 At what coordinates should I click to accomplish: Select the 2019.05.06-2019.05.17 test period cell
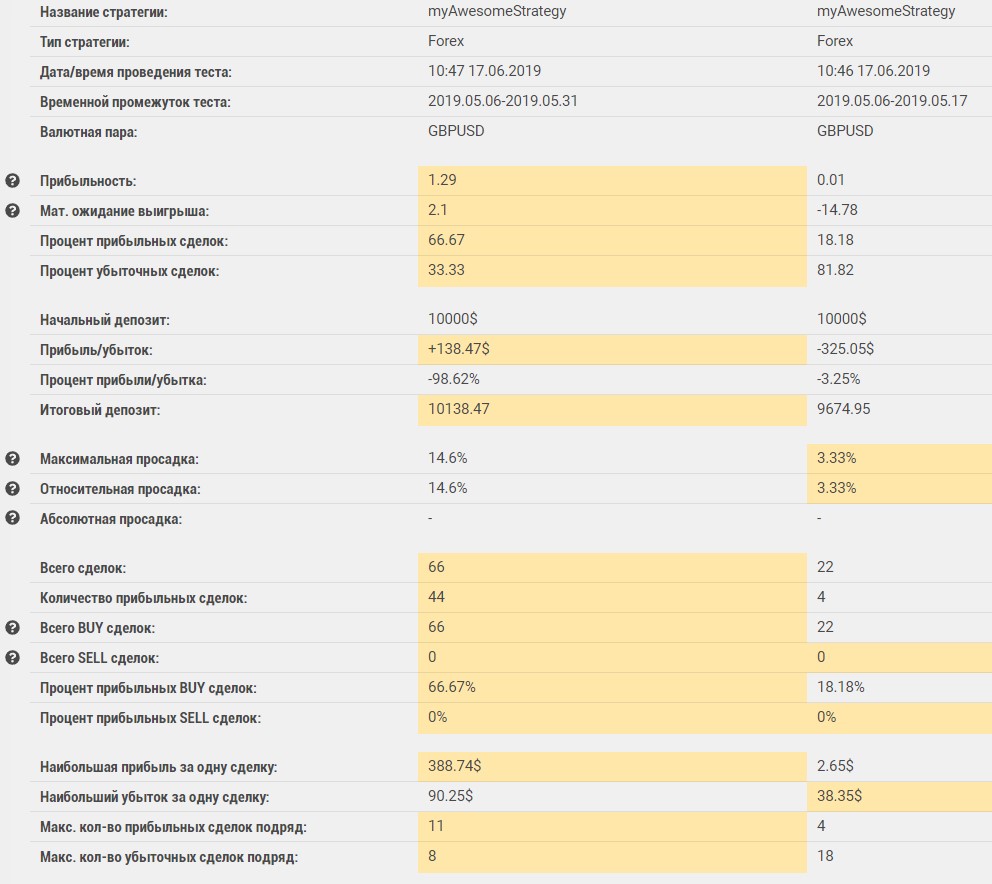(892, 101)
